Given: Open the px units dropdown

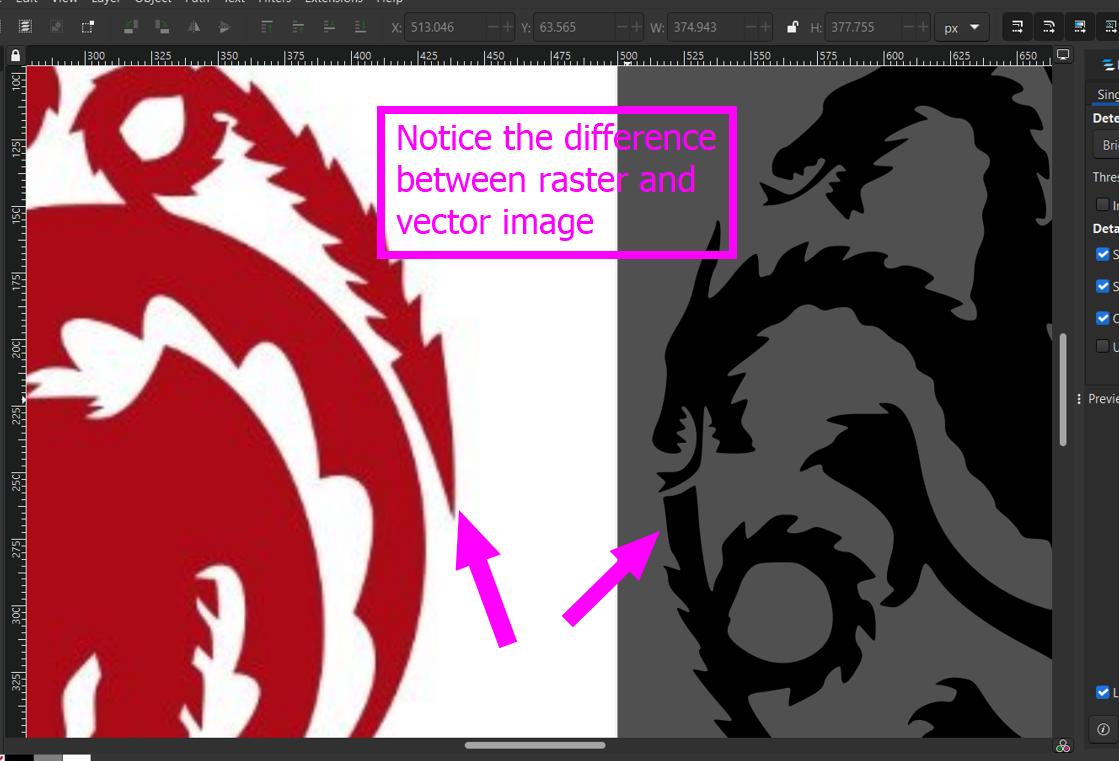Looking at the screenshot, I should click(962, 28).
